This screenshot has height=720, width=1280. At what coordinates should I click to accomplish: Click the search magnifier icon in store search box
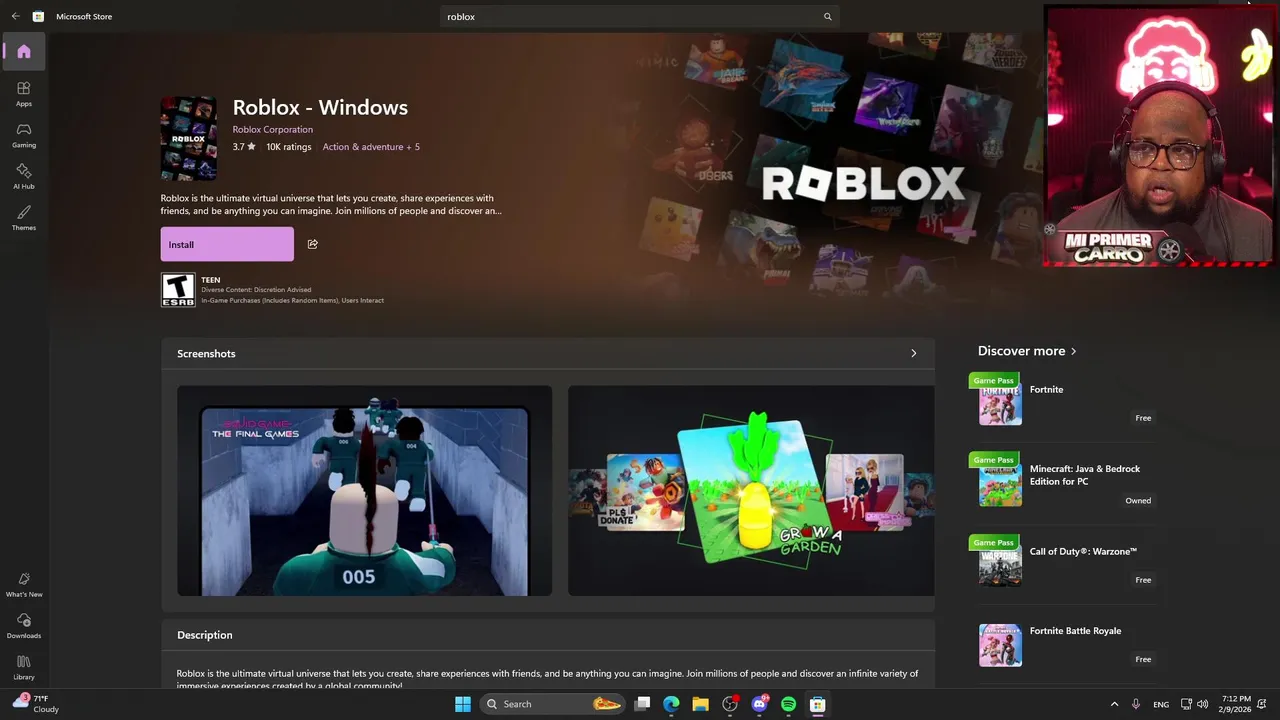[x=827, y=16]
